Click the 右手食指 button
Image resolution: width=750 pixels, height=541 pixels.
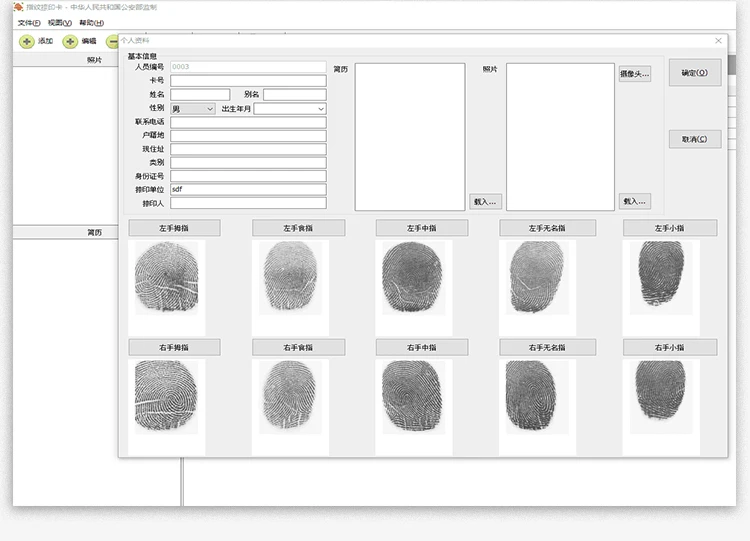298,347
